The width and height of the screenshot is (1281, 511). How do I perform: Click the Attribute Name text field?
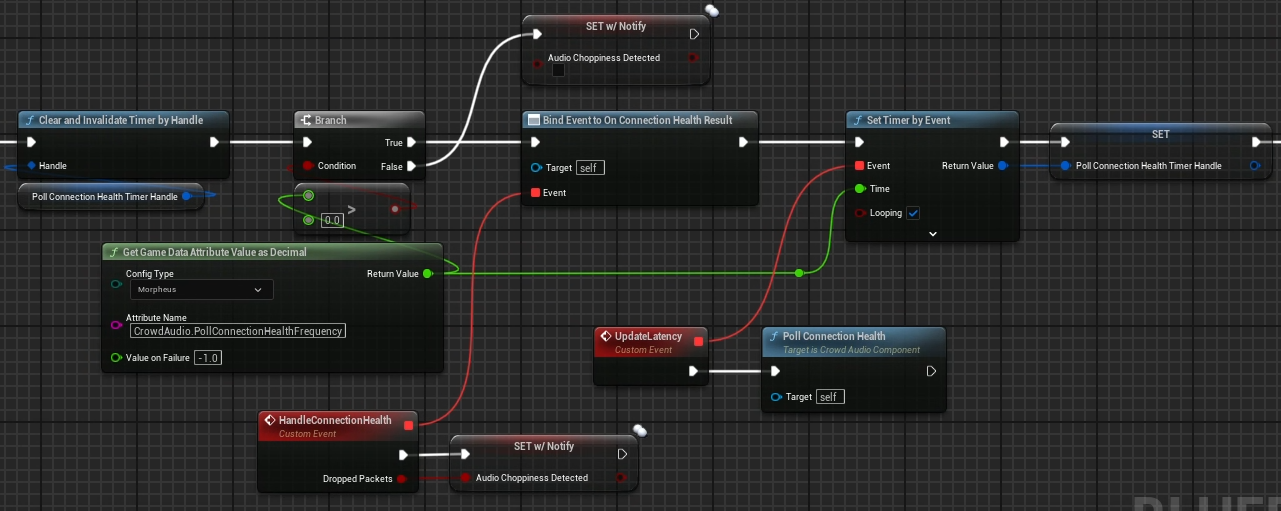[238, 331]
